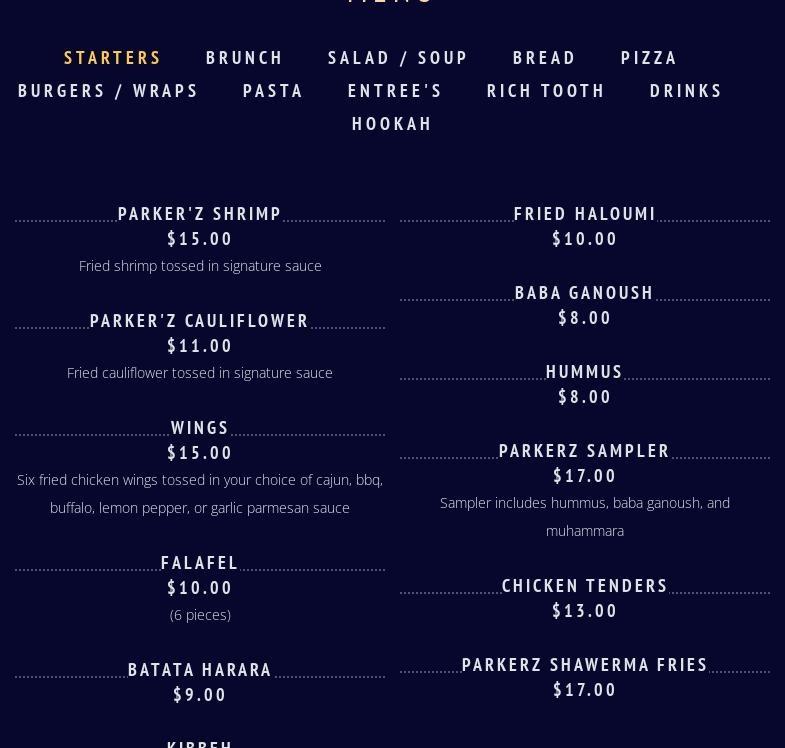Select the Falafel menu item title
This screenshot has width=785, height=748.
click(x=200, y=563)
